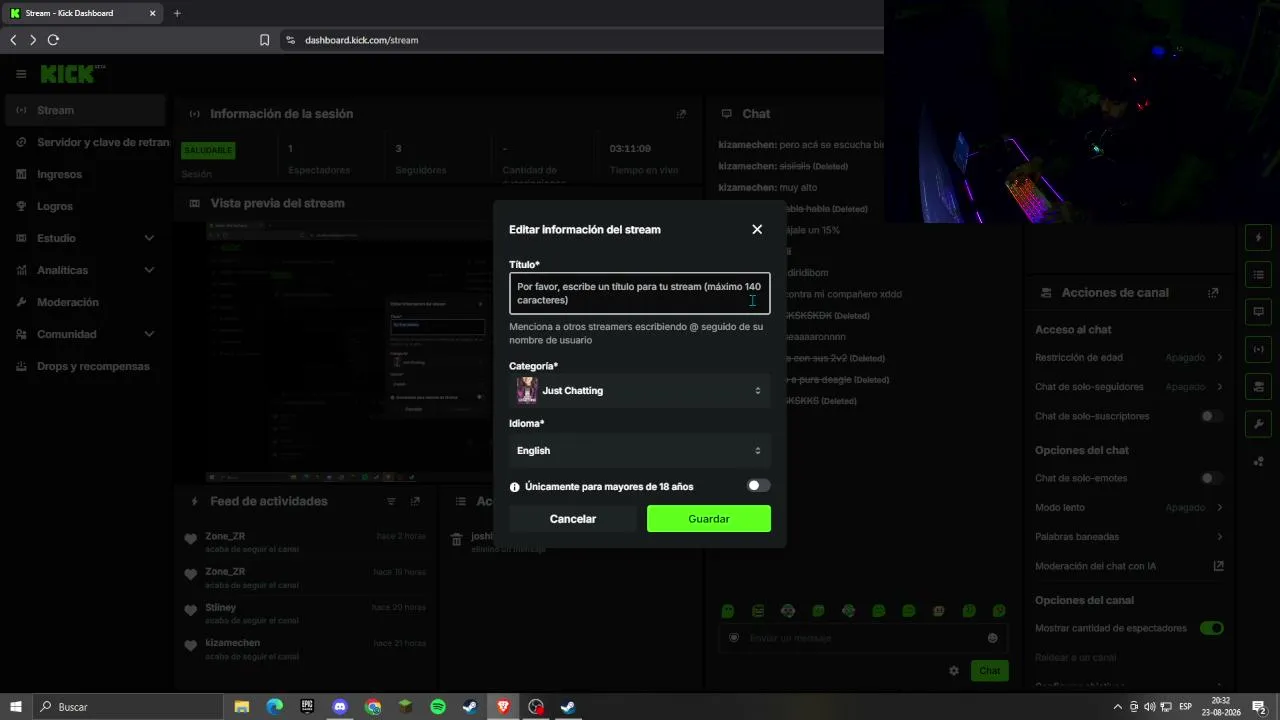Click the Kick logo
Image resolution: width=1280 pixels, height=720 pixels.
click(70, 74)
